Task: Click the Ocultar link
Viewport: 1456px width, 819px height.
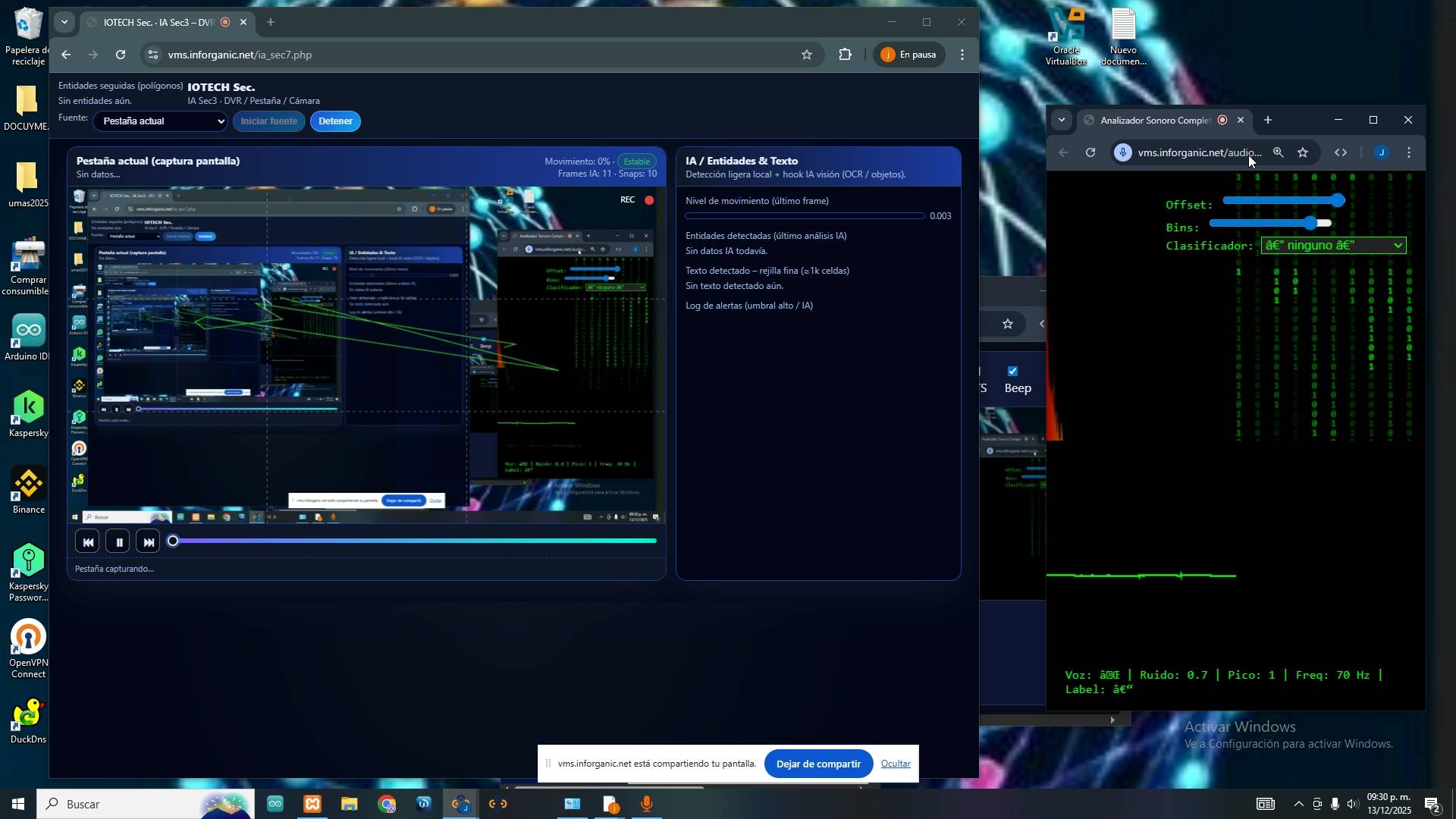Action: coord(896,764)
